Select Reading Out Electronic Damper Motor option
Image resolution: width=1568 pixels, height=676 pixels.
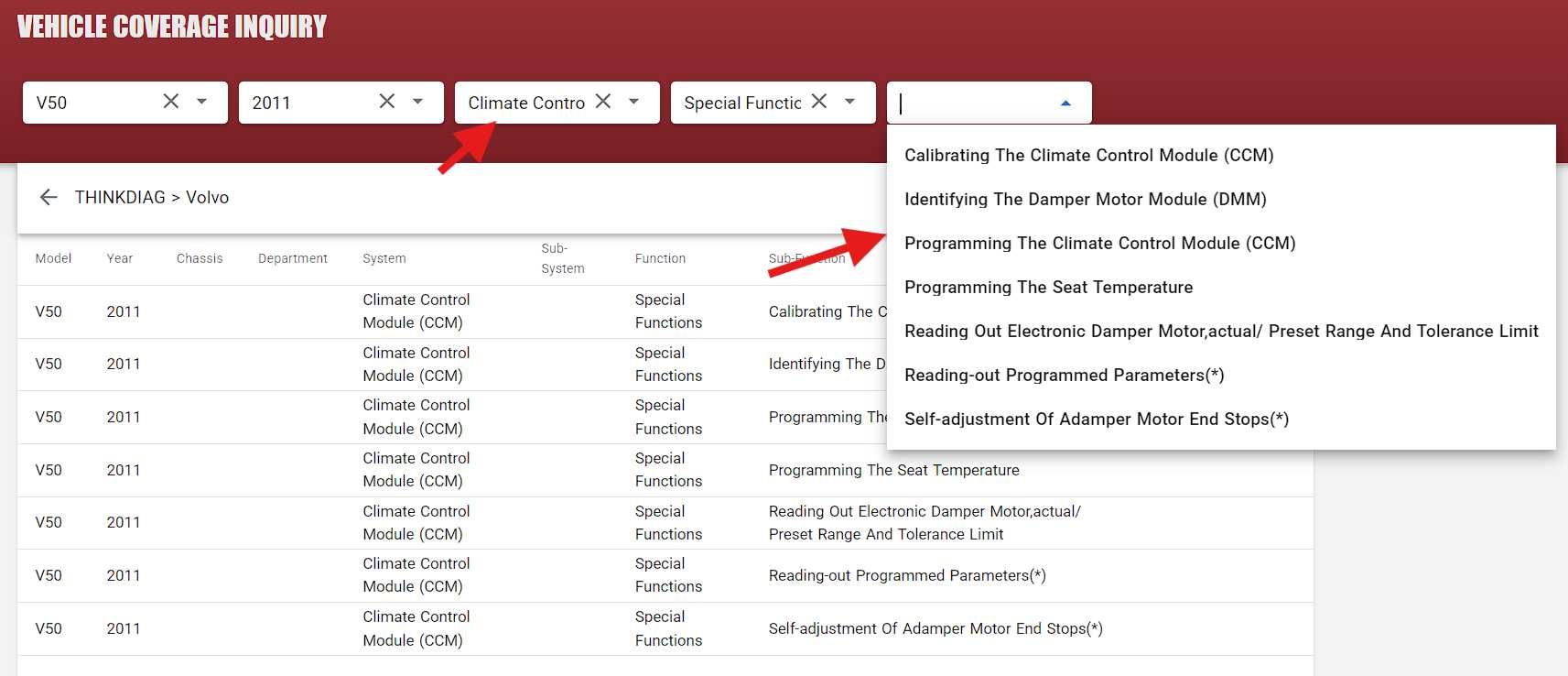(x=1221, y=331)
